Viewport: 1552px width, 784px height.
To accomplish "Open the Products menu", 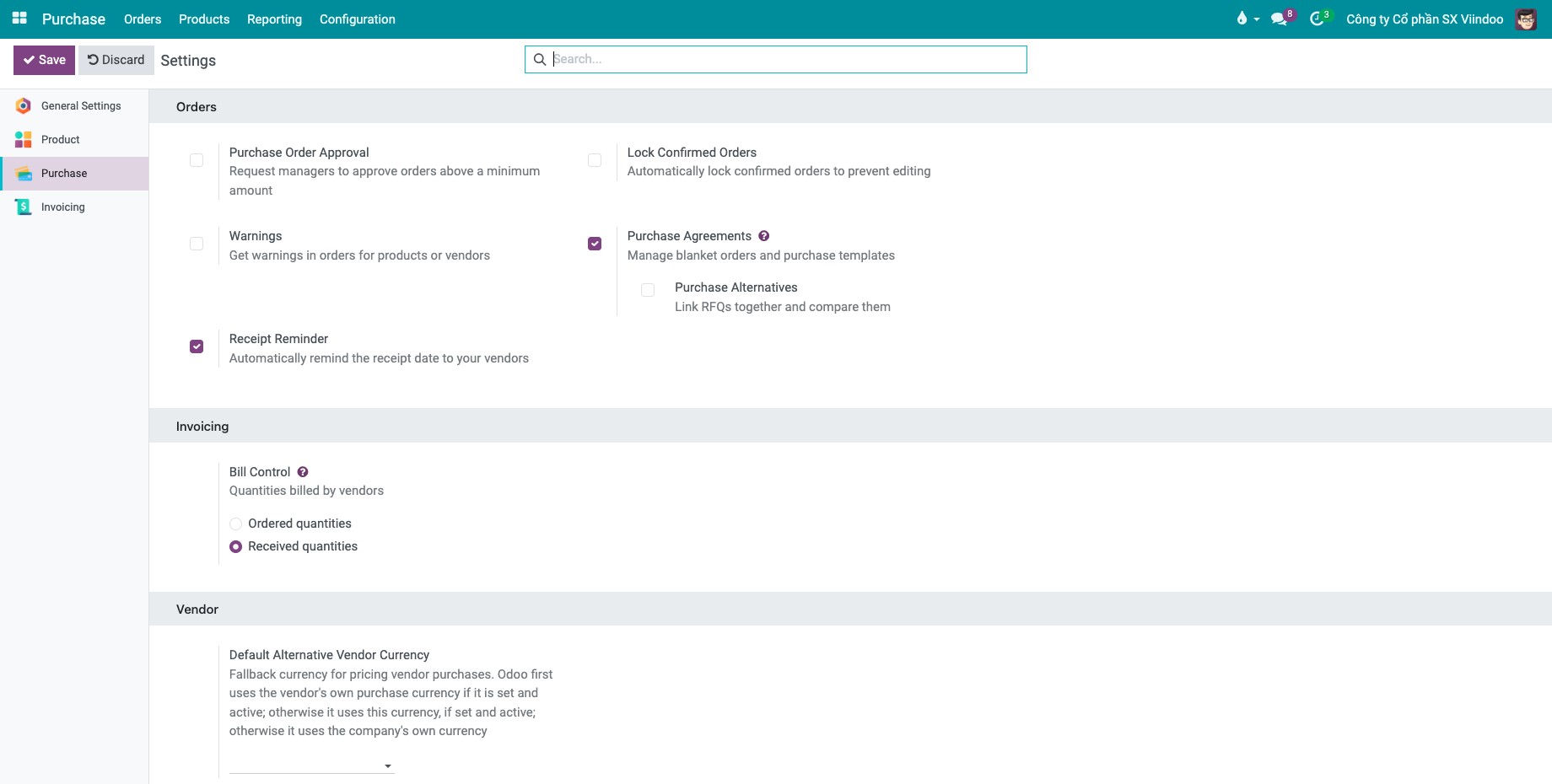I will coord(204,19).
